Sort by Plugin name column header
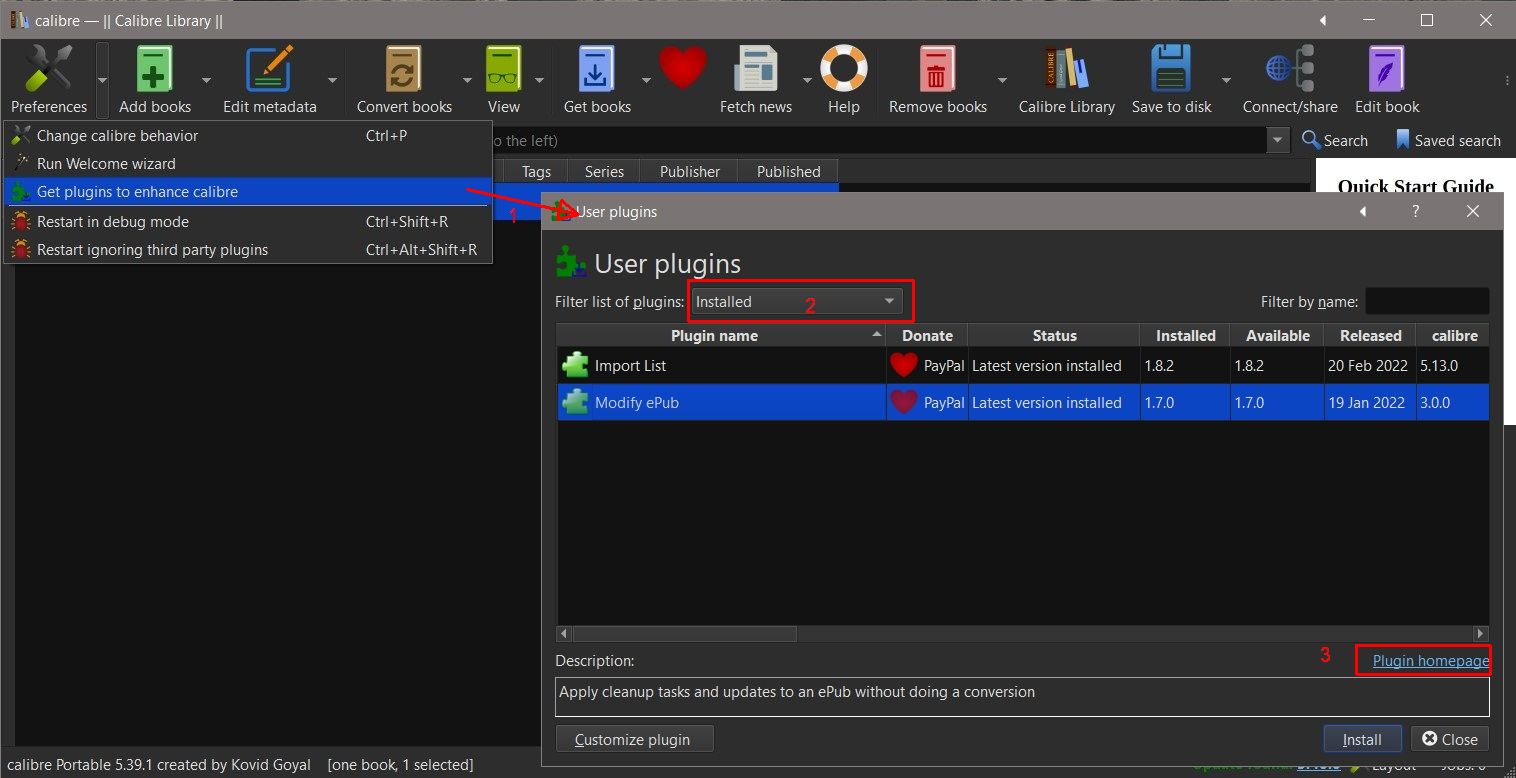 (721, 335)
